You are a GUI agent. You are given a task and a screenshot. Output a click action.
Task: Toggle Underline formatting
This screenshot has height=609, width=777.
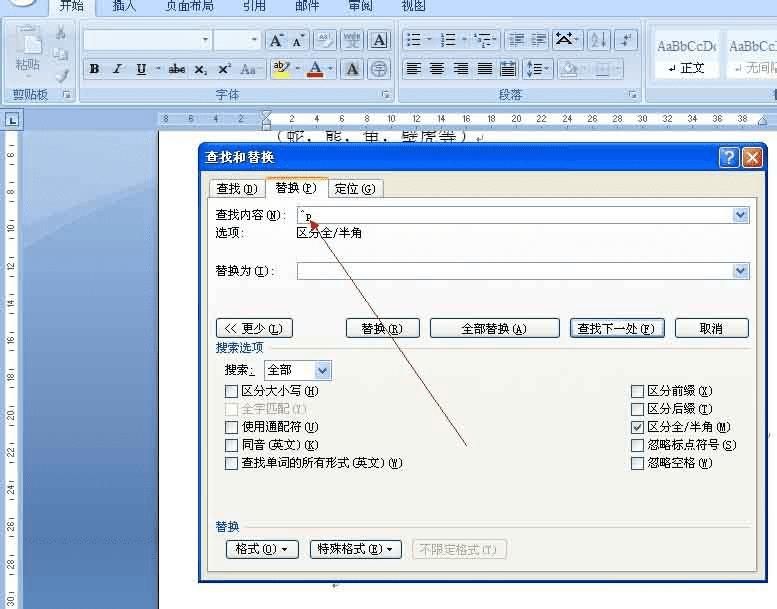(141, 69)
